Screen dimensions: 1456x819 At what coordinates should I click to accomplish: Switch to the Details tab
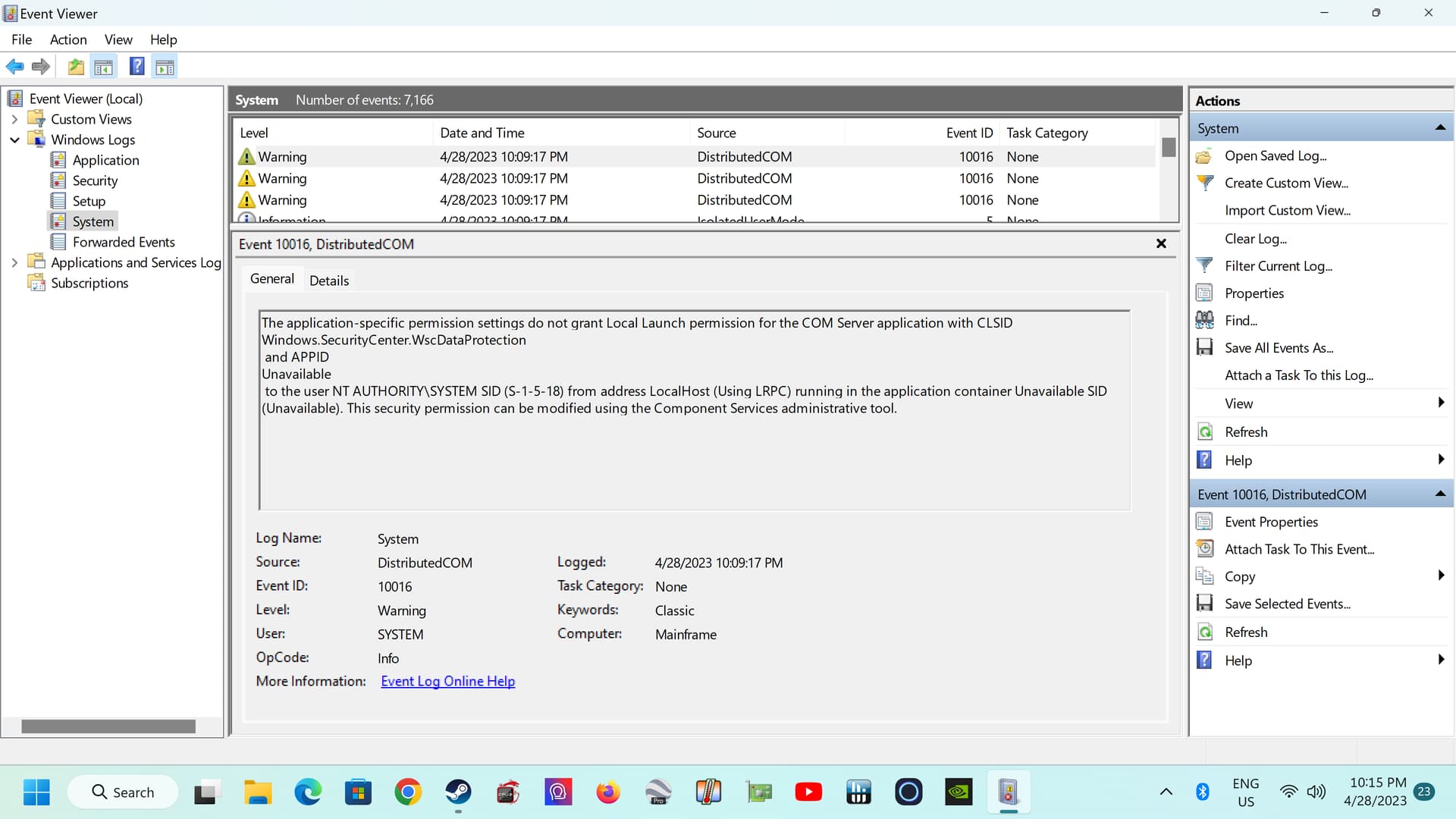click(x=329, y=280)
